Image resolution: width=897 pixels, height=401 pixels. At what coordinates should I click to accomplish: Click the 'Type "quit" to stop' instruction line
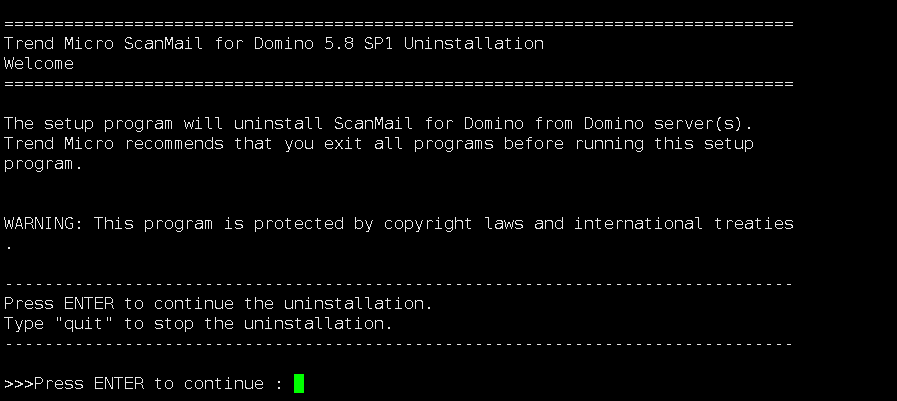(x=198, y=323)
